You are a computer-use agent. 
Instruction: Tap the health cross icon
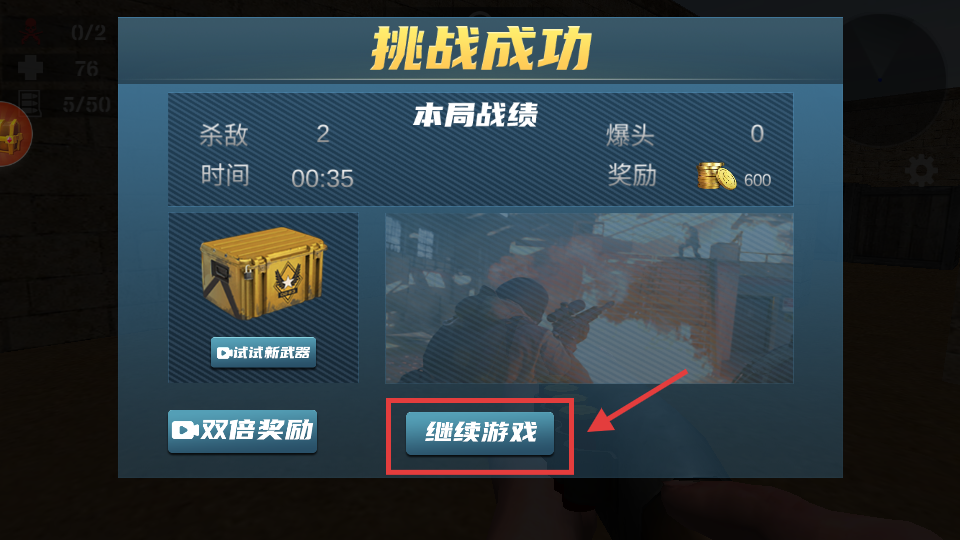pyautogui.click(x=30, y=68)
